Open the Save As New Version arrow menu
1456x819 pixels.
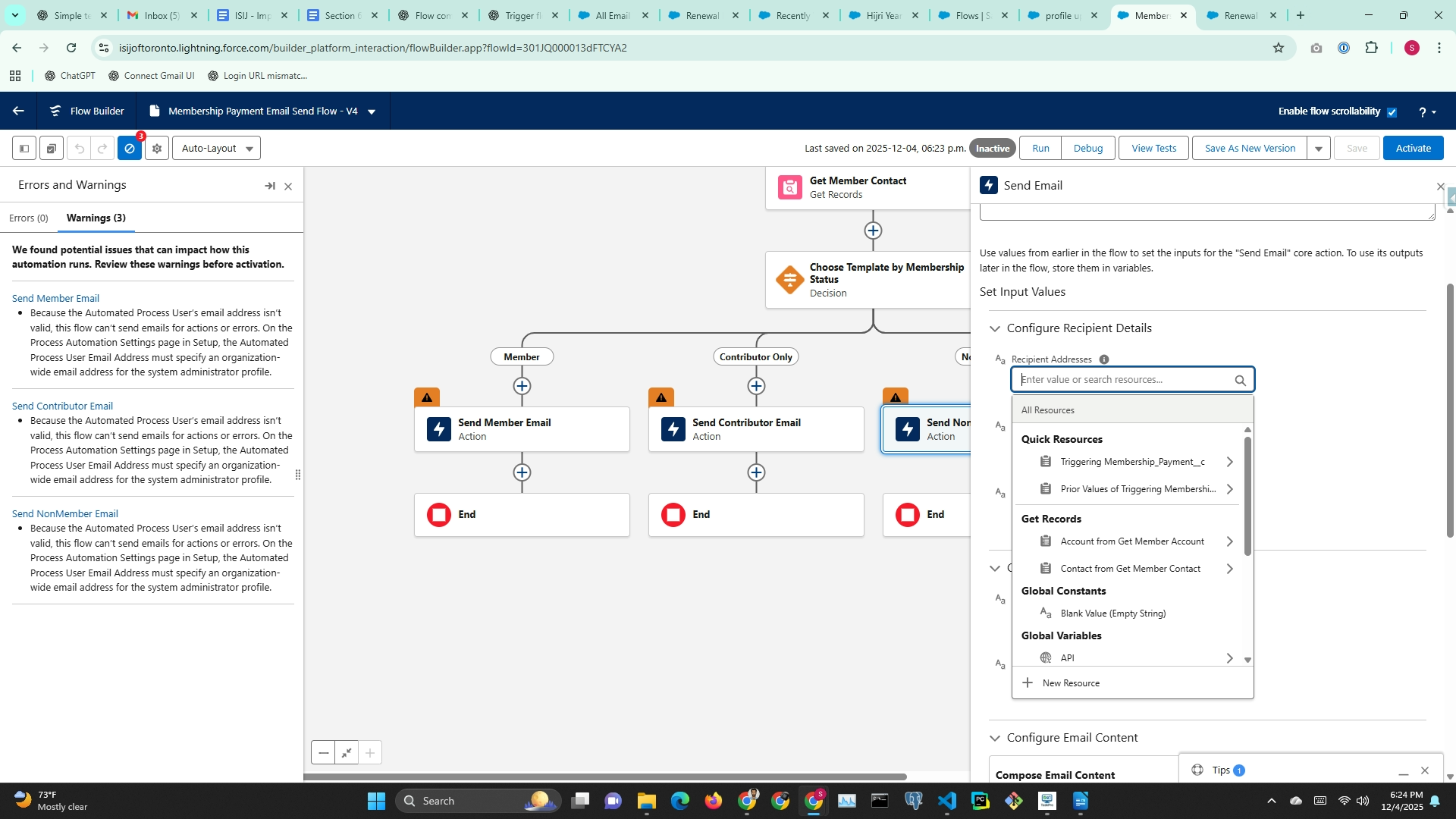click(1319, 149)
